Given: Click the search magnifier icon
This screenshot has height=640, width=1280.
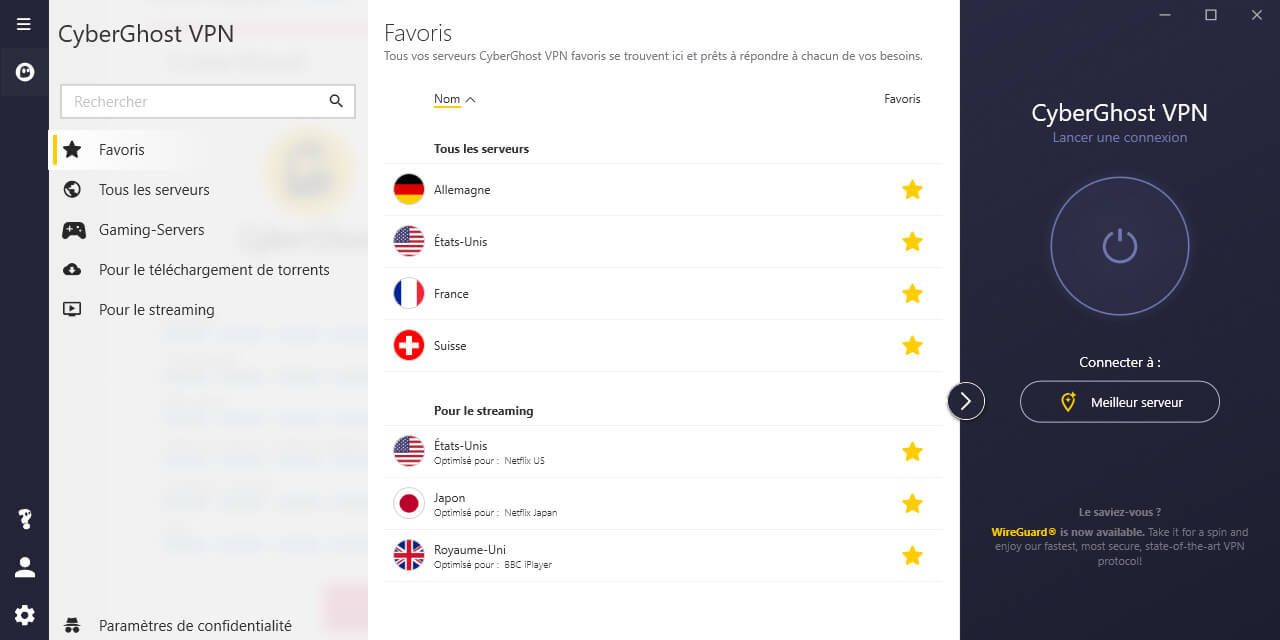Looking at the screenshot, I should [336, 101].
